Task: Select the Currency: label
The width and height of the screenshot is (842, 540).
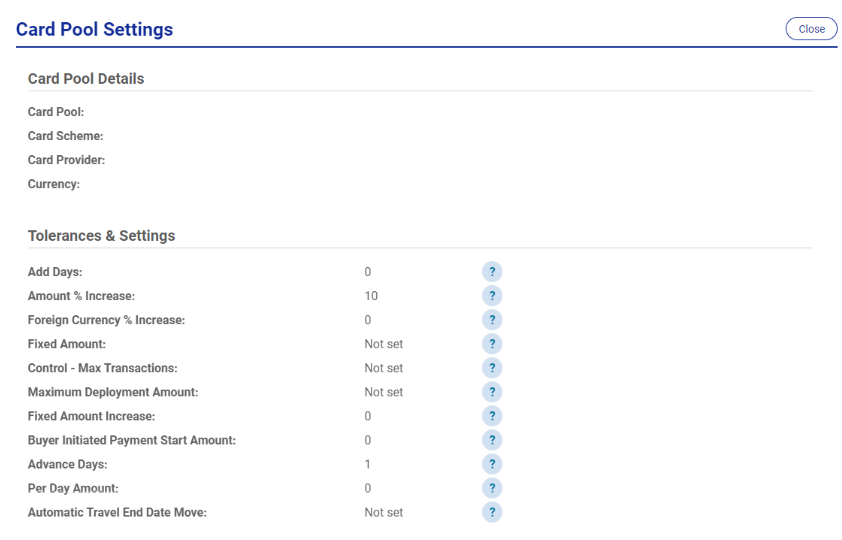Action: tap(54, 184)
